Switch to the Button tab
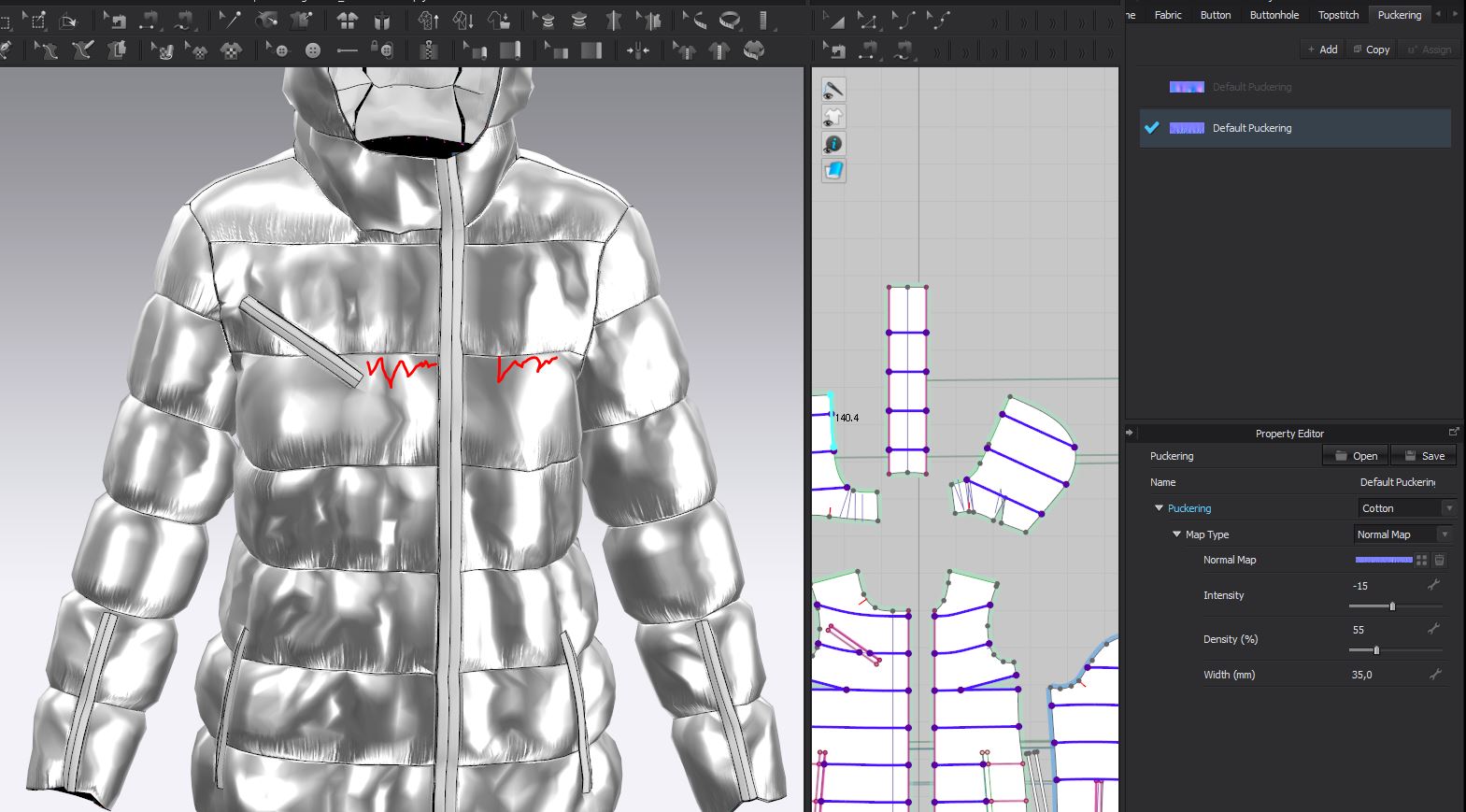The width and height of the screenshot is (1466, 812). click(x=1216, y=15)
